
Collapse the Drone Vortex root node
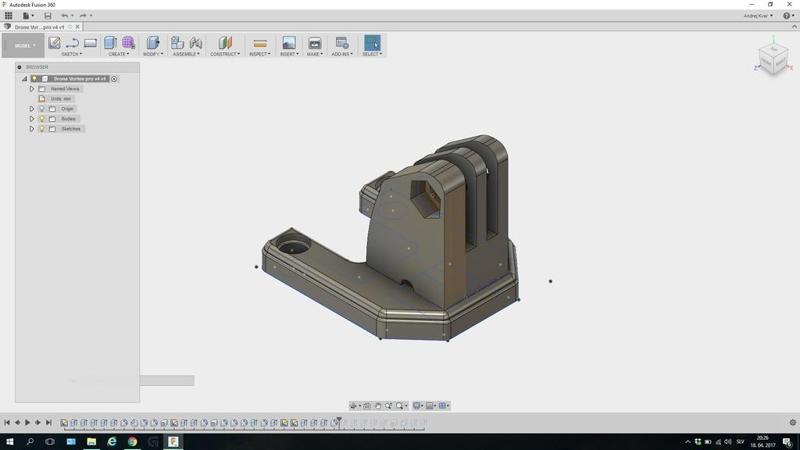coord(24,79)
